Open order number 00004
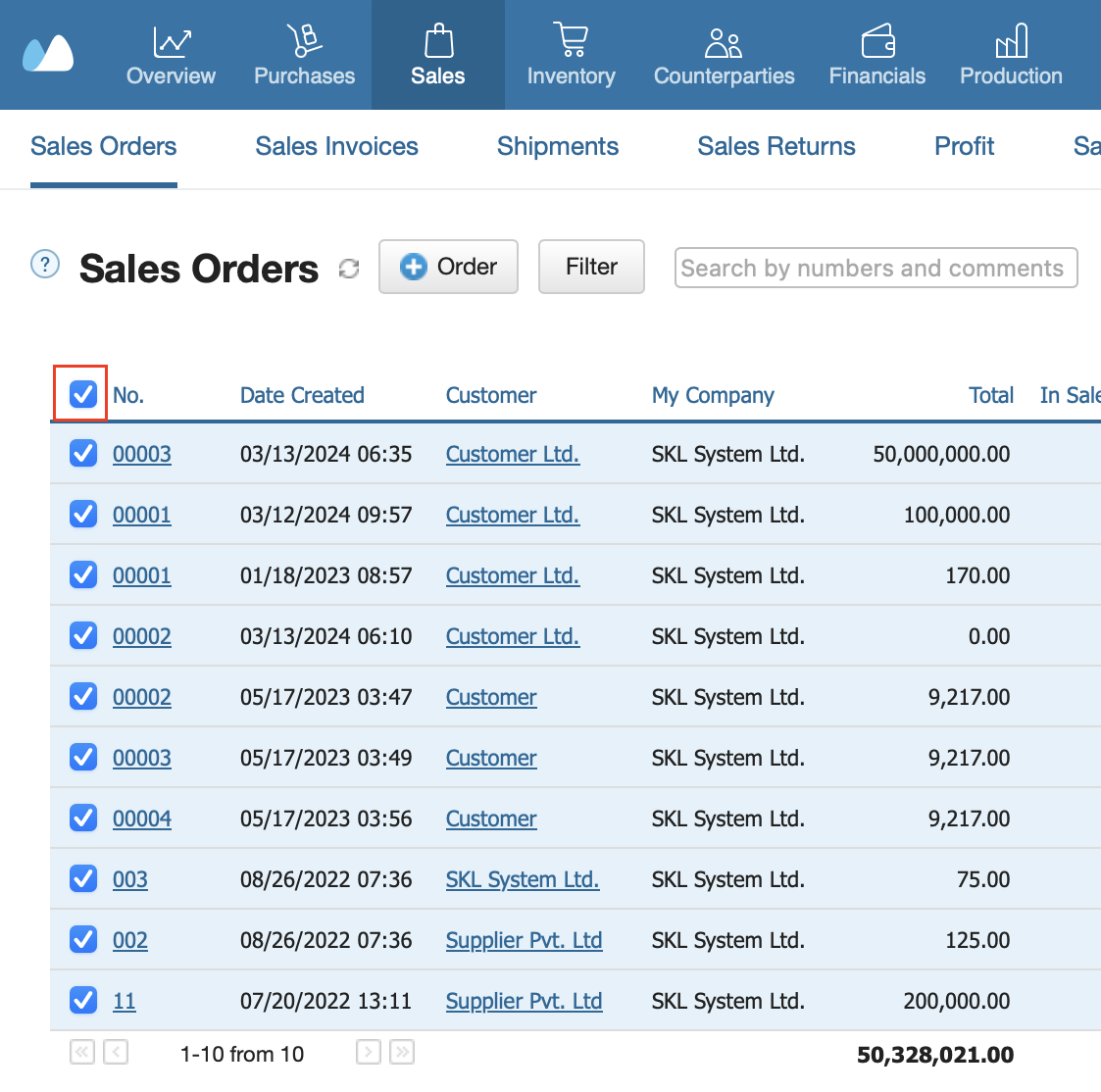The image size is (1101, 1092). tap(142, 819)
